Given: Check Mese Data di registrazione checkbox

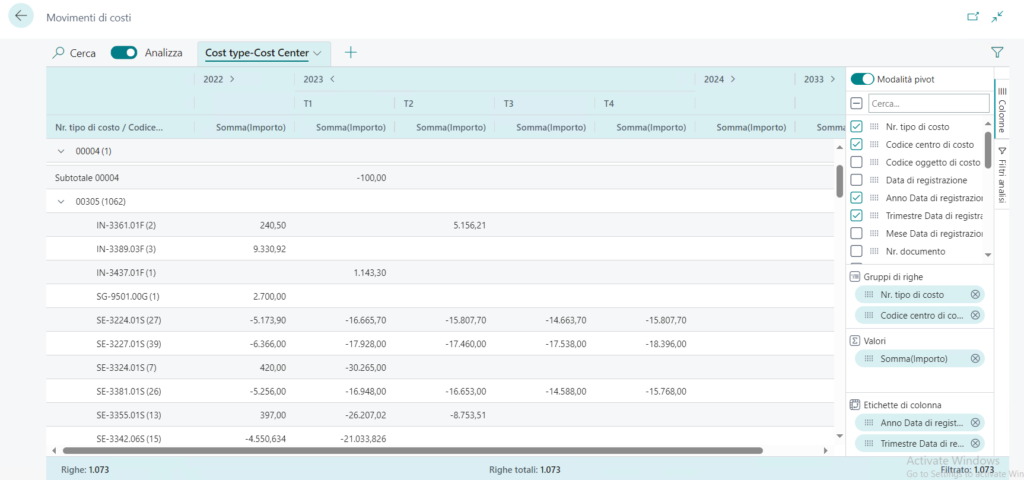Looking at the screenshot, I should click(857, 233).
